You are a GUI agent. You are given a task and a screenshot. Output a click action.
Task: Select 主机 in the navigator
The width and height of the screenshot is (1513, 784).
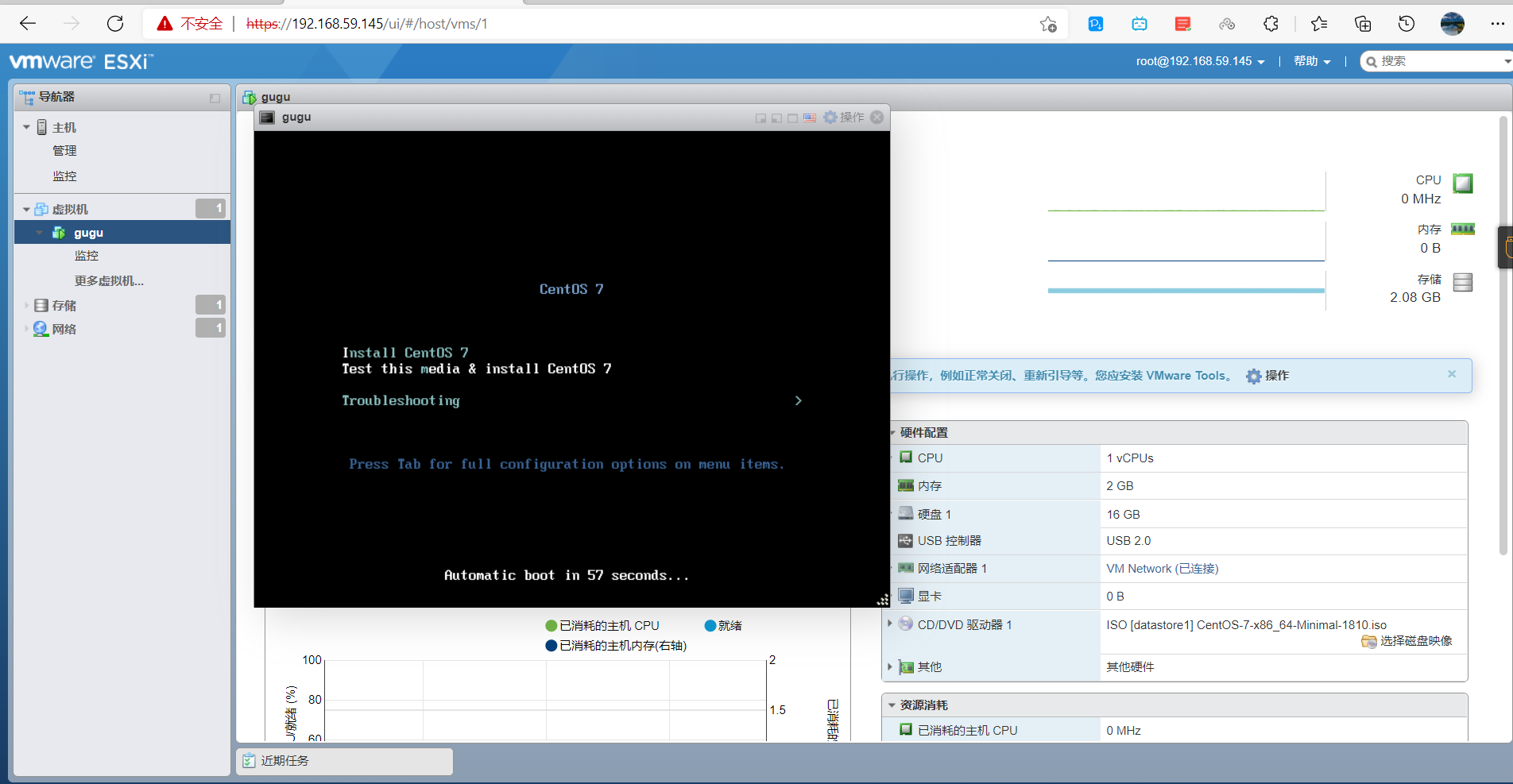64,127
